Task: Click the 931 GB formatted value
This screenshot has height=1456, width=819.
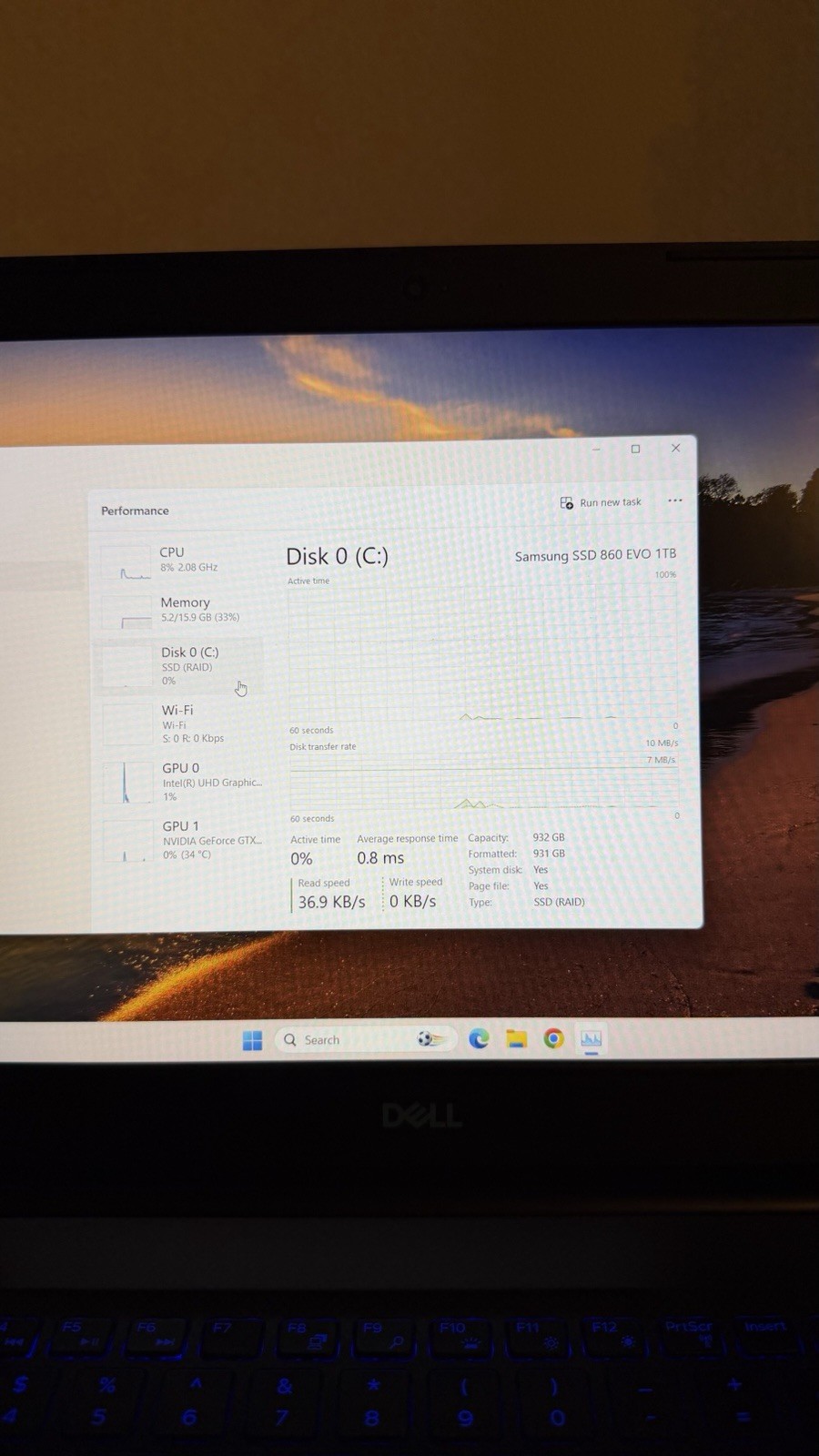Action: coord(549,854)
